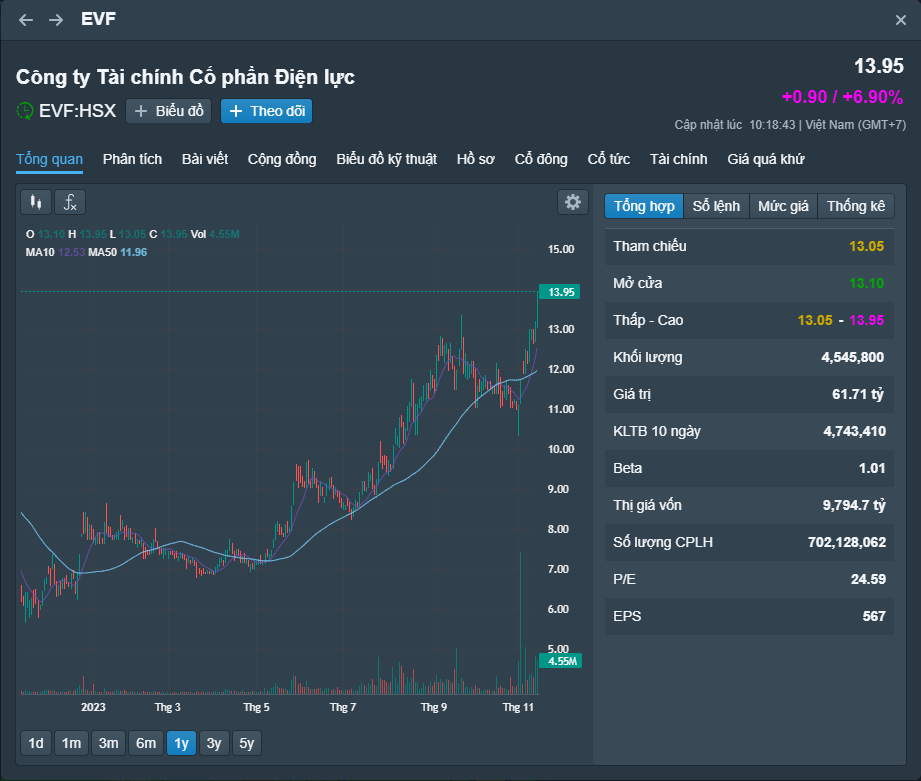Set chart range to 3m
This screenshot has height=781, width=921.
(x=109, y=743)
